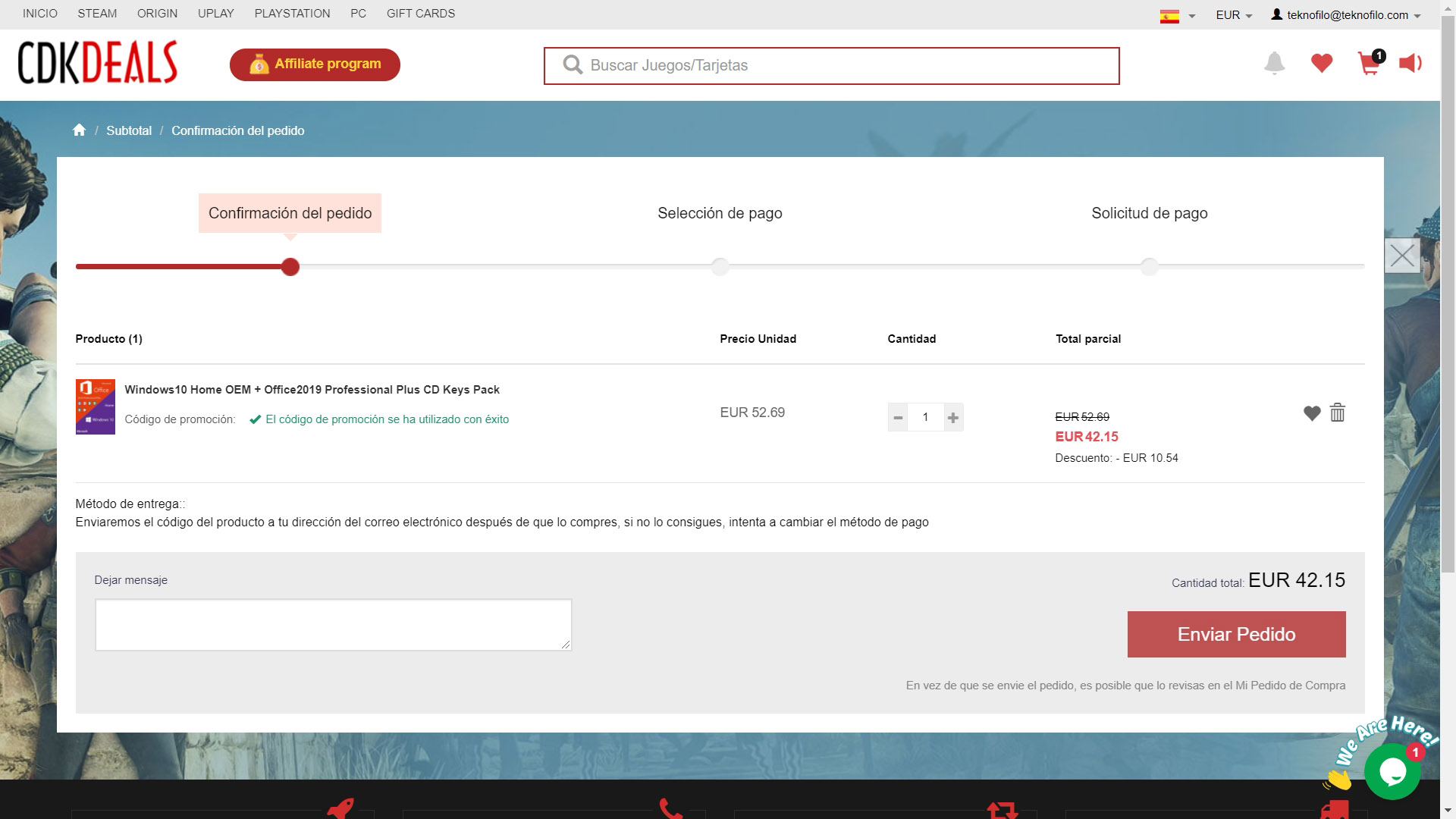Click the Spanish flag language icon
Image resolution: width=1456 pixels, height=819 pixels.
[x=1169, y=16]
